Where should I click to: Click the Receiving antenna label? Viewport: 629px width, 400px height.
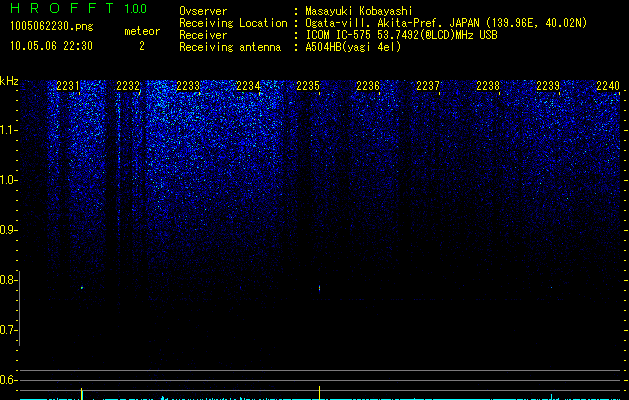[230, 47]
